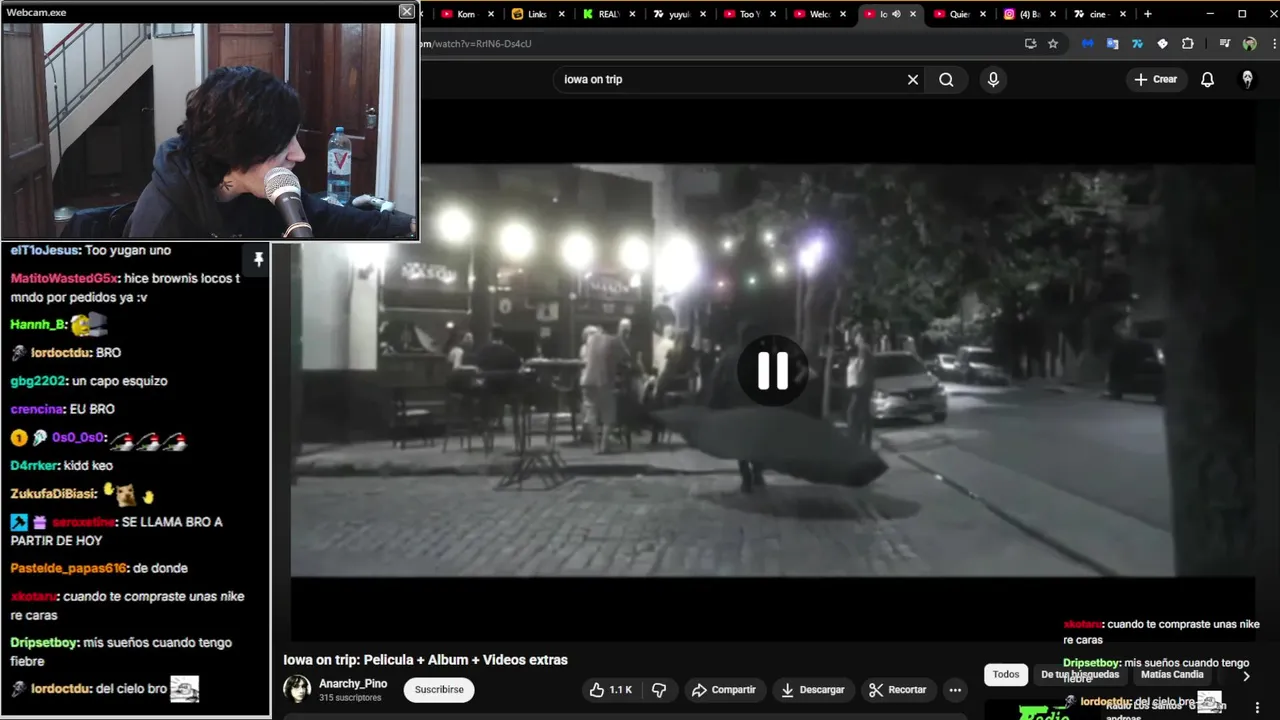
Task: Click the browser address bar URL
Action: pos(477,44)
